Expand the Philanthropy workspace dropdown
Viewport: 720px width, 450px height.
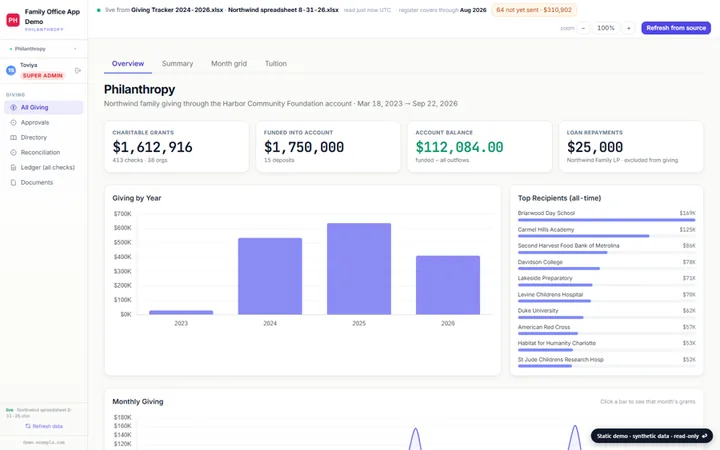[x=43, y=49]
